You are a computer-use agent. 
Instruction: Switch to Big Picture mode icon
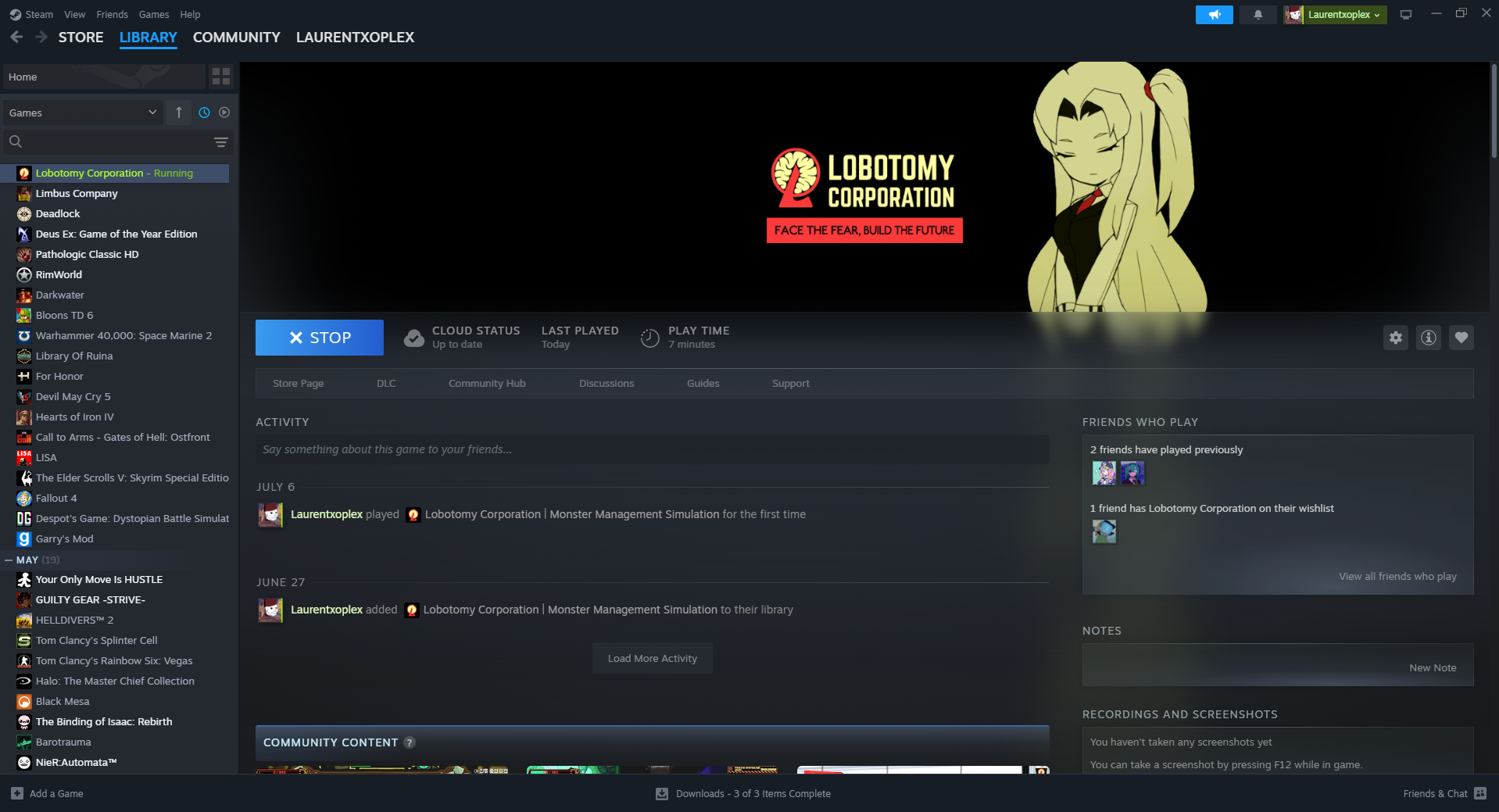pos(1405,15)
